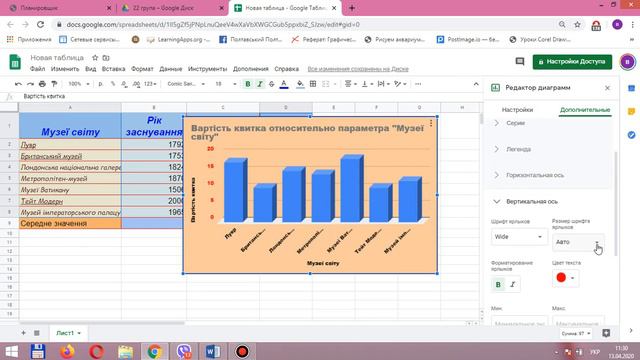Open number format 123 dropdown

(x=150, y=84)
